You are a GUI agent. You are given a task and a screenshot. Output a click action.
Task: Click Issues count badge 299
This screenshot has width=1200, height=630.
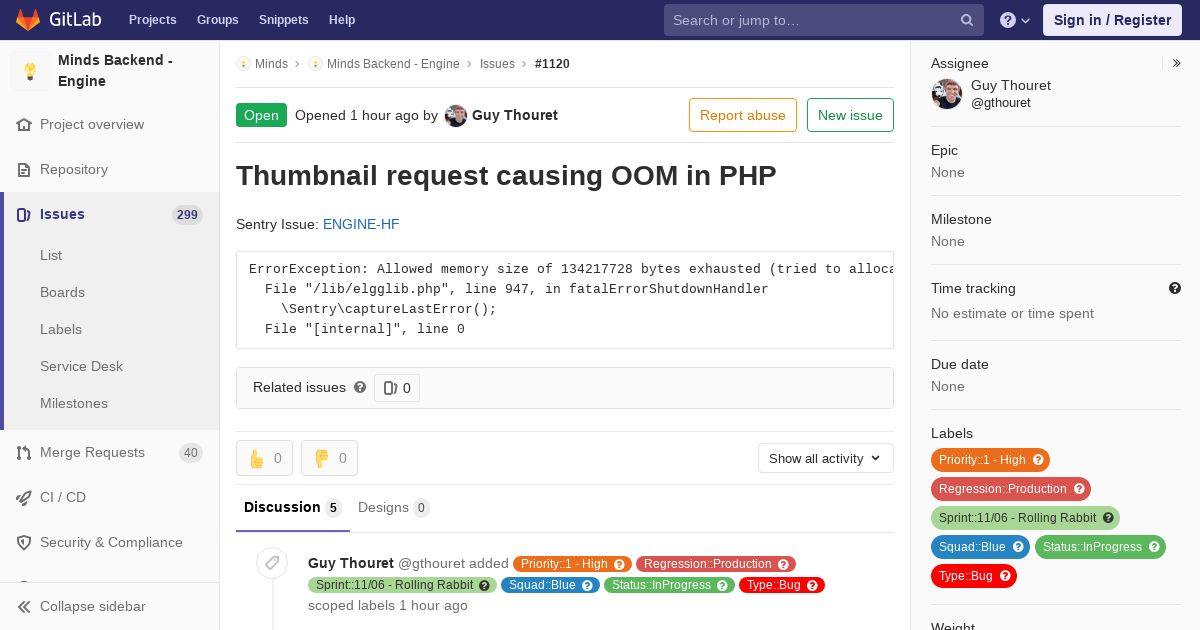pyautogui.click(x=187, y=215)
